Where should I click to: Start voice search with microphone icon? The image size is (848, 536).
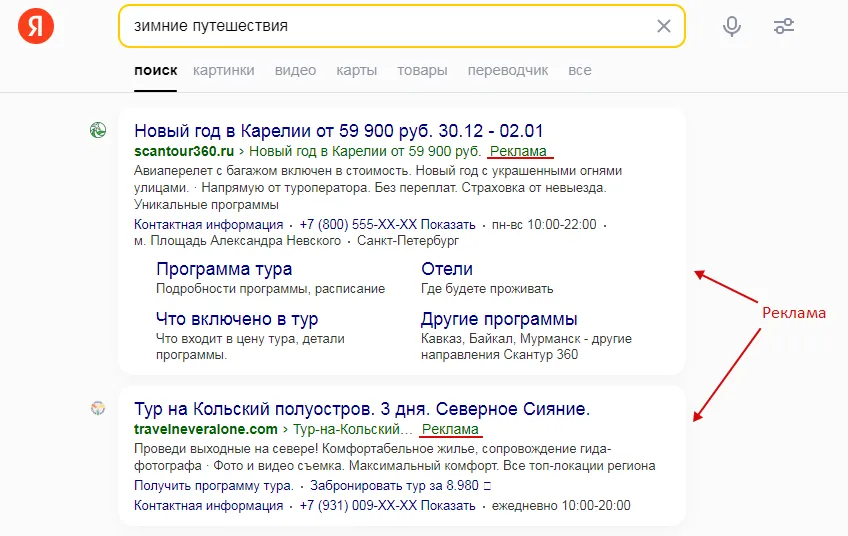(732, 26)
